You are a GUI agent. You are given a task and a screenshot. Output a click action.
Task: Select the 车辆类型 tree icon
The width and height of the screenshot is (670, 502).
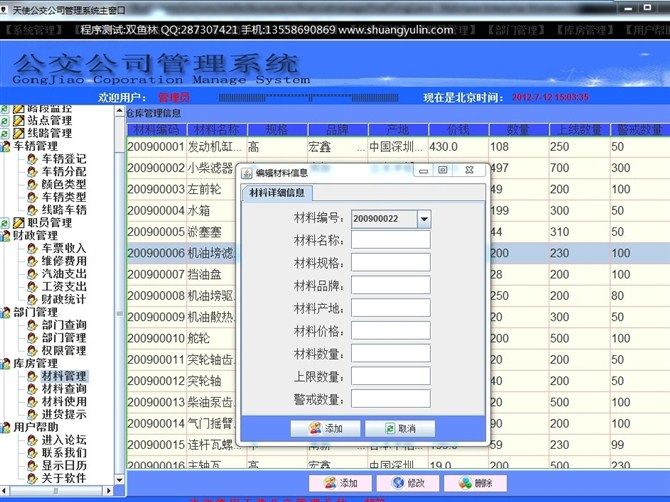[32, 197]
